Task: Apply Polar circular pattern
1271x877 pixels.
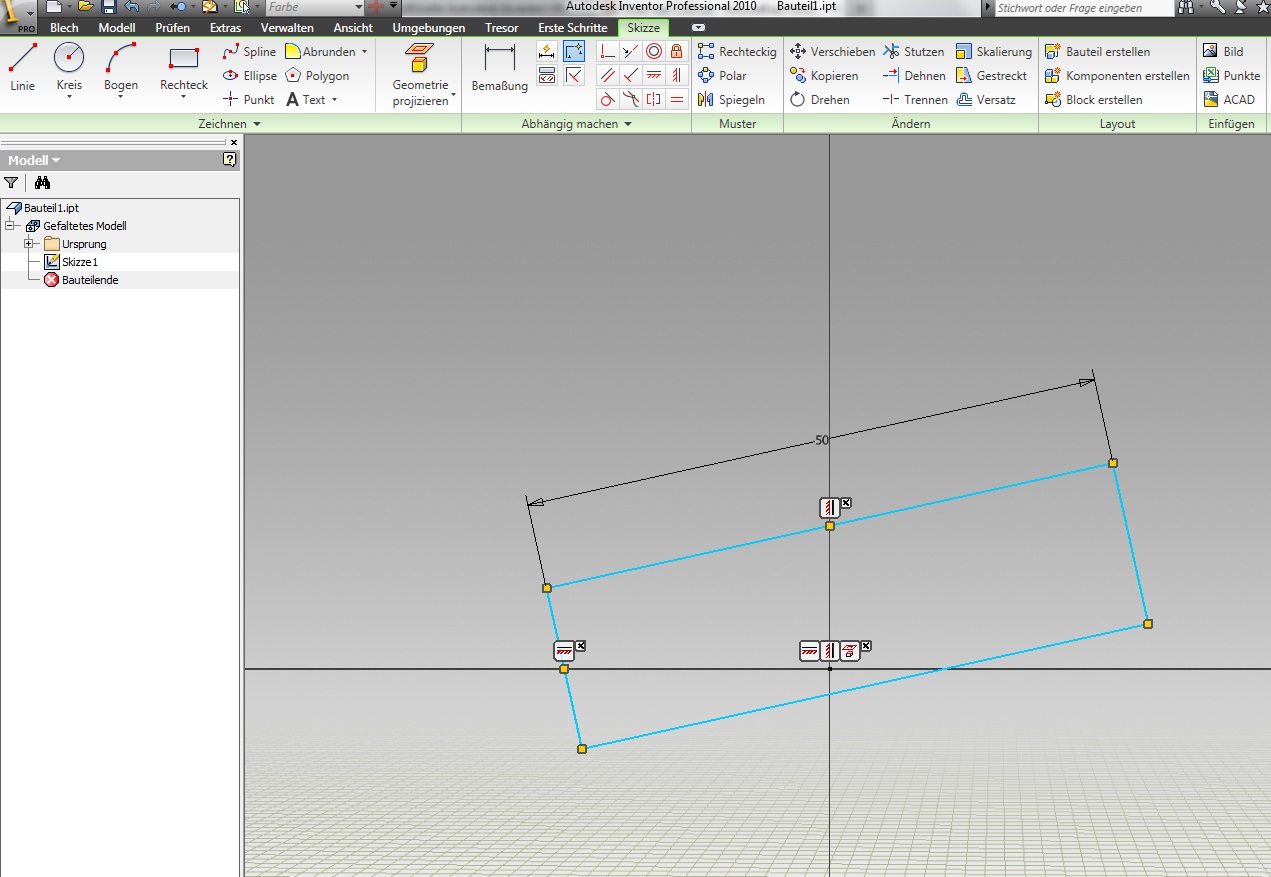Action: point(722,76)
